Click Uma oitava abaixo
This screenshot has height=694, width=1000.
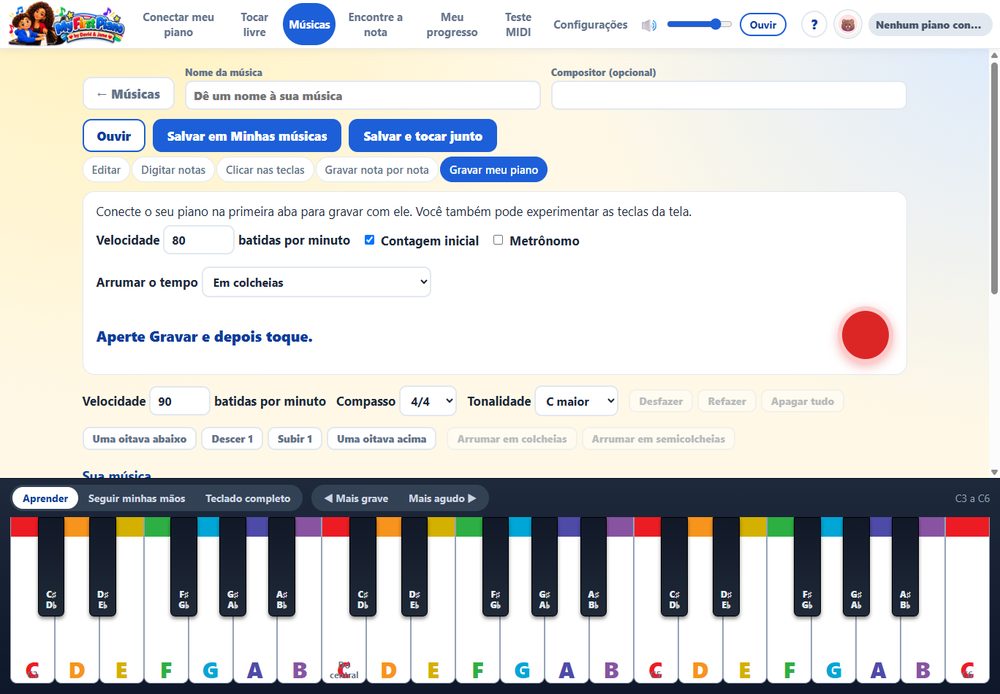click(x=139, y=439)
